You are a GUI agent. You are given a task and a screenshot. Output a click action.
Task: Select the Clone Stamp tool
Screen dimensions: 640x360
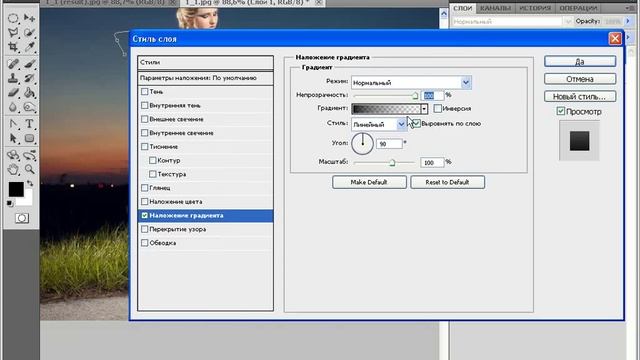point(13,78)
